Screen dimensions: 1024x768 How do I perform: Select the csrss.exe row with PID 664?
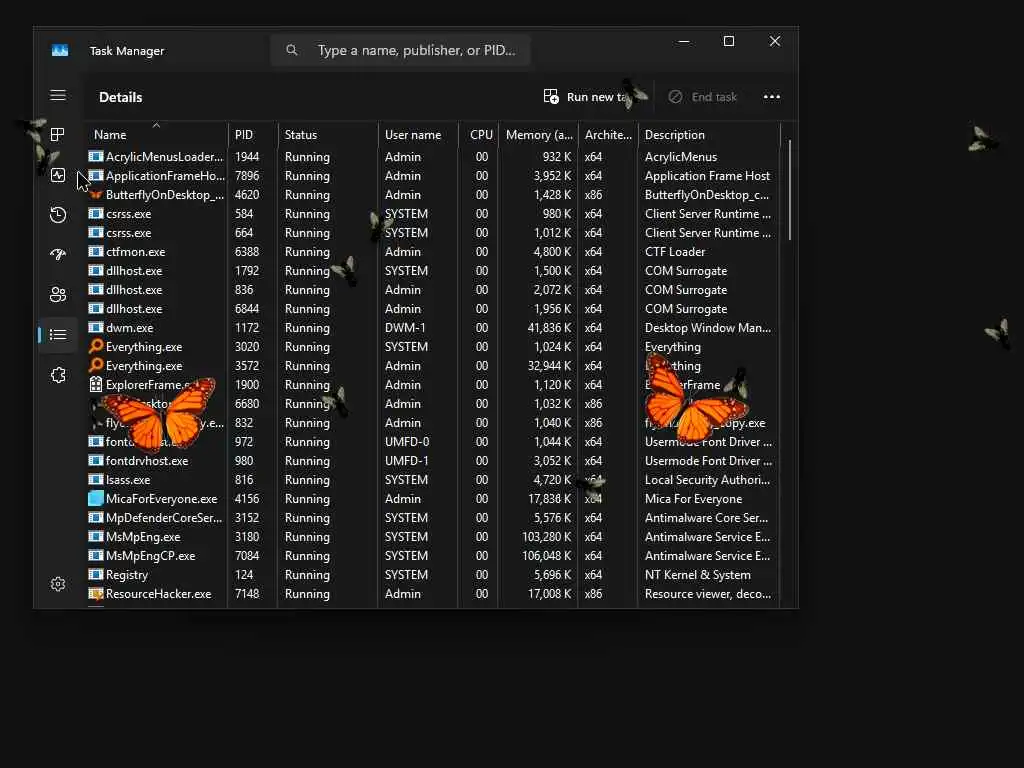click(x=432, y=232)
